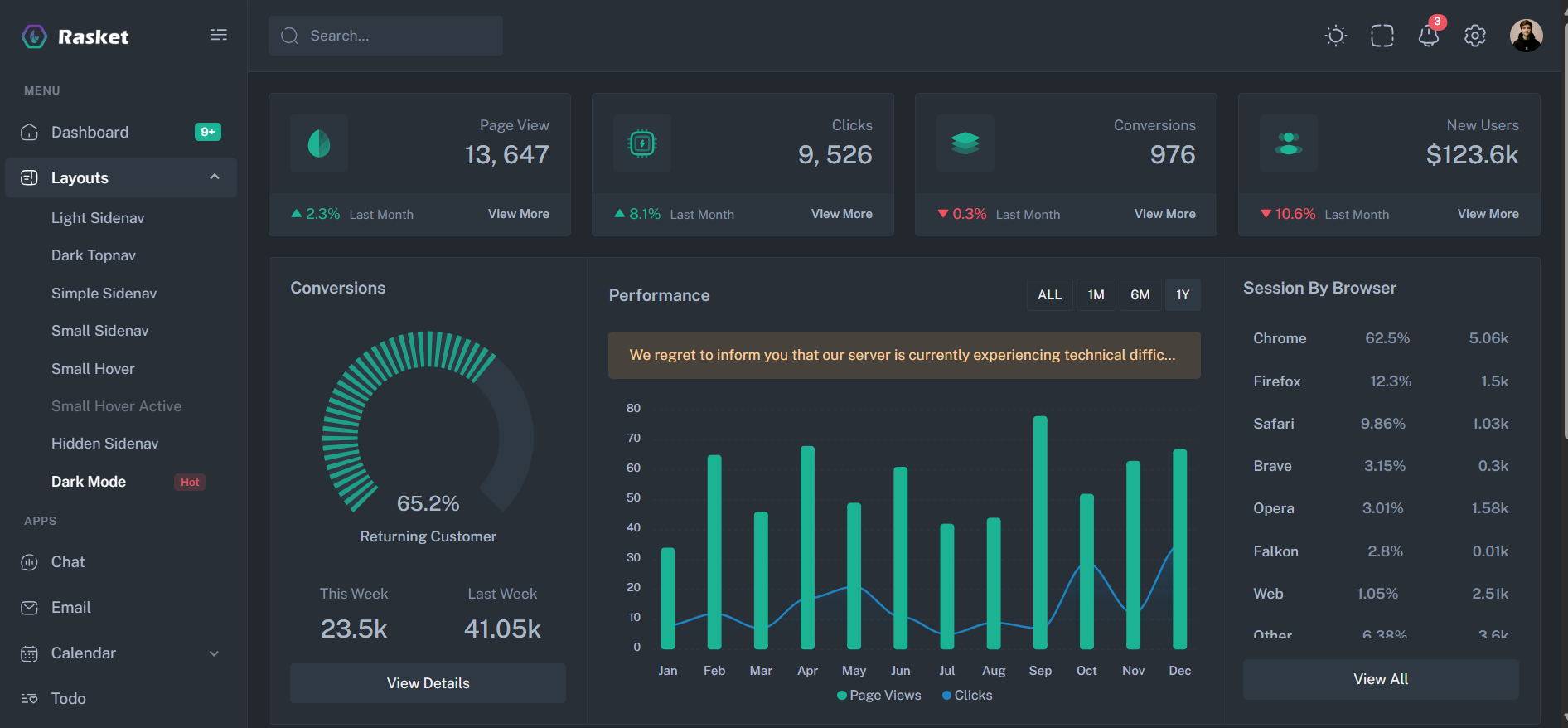1568x728 pixels.
Task: Switch to light mode via sun icon
Action: 1336,36
